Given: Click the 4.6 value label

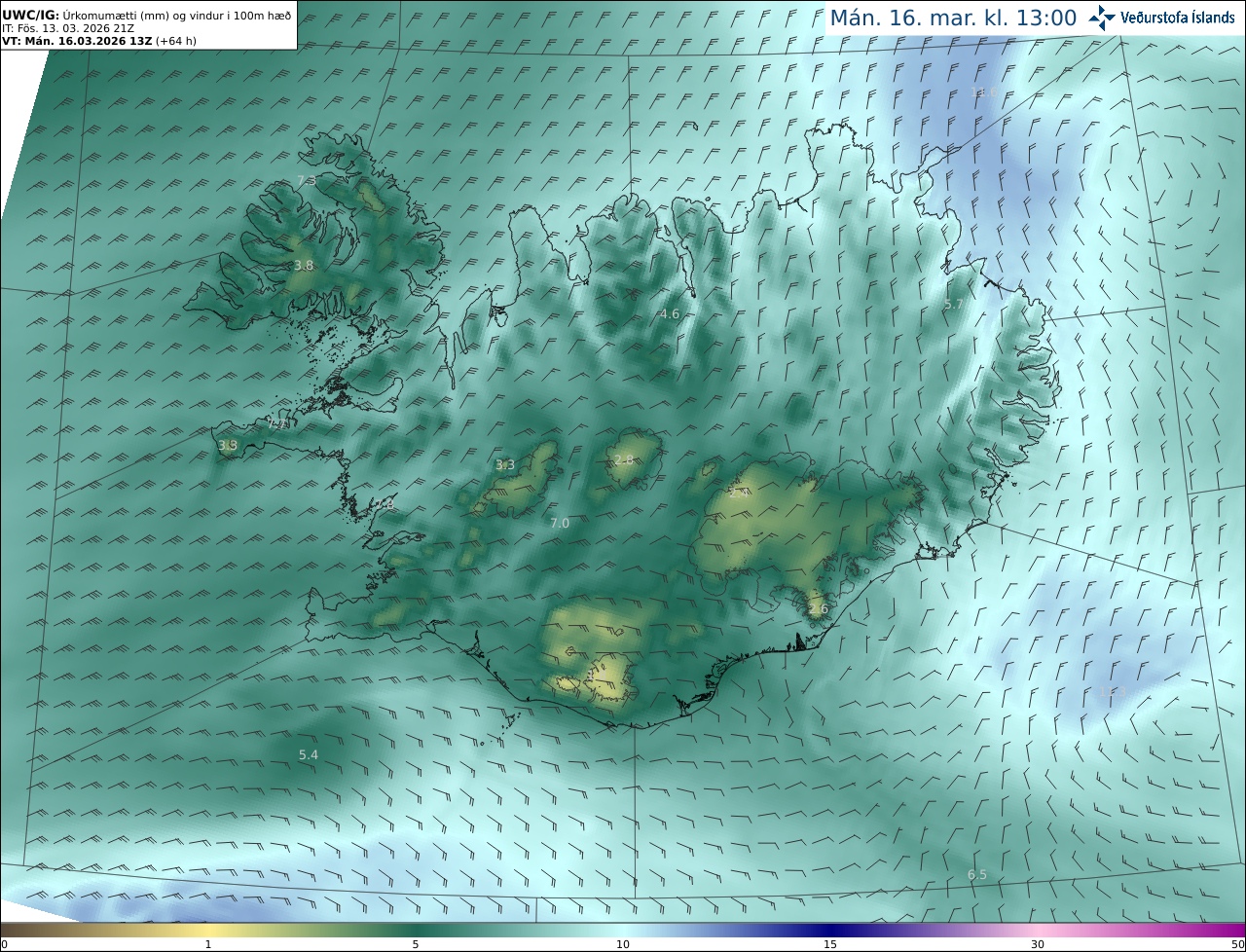Looking at the screenshot, I should click(x=669, y=314).
